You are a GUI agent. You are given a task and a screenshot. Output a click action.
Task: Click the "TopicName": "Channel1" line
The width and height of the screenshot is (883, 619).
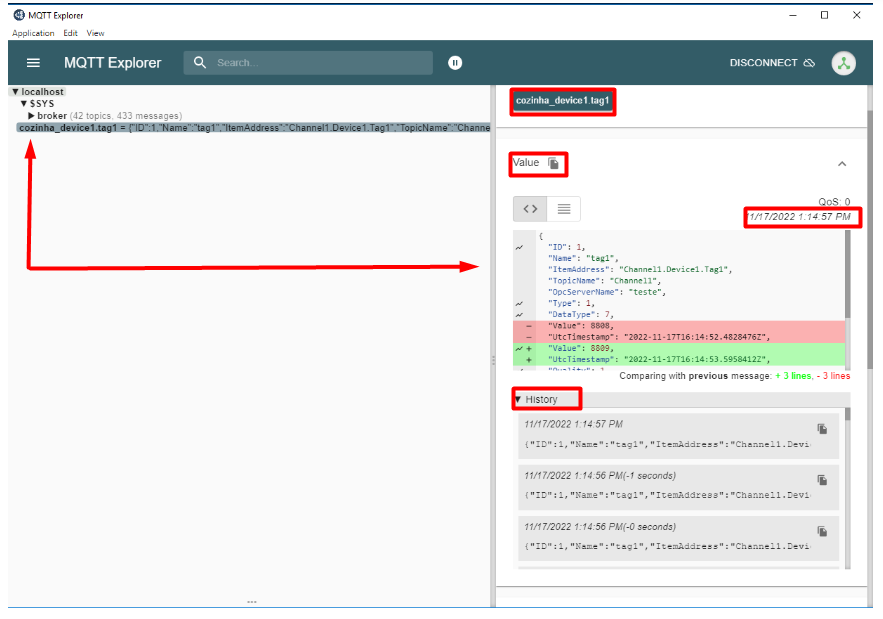605,281
